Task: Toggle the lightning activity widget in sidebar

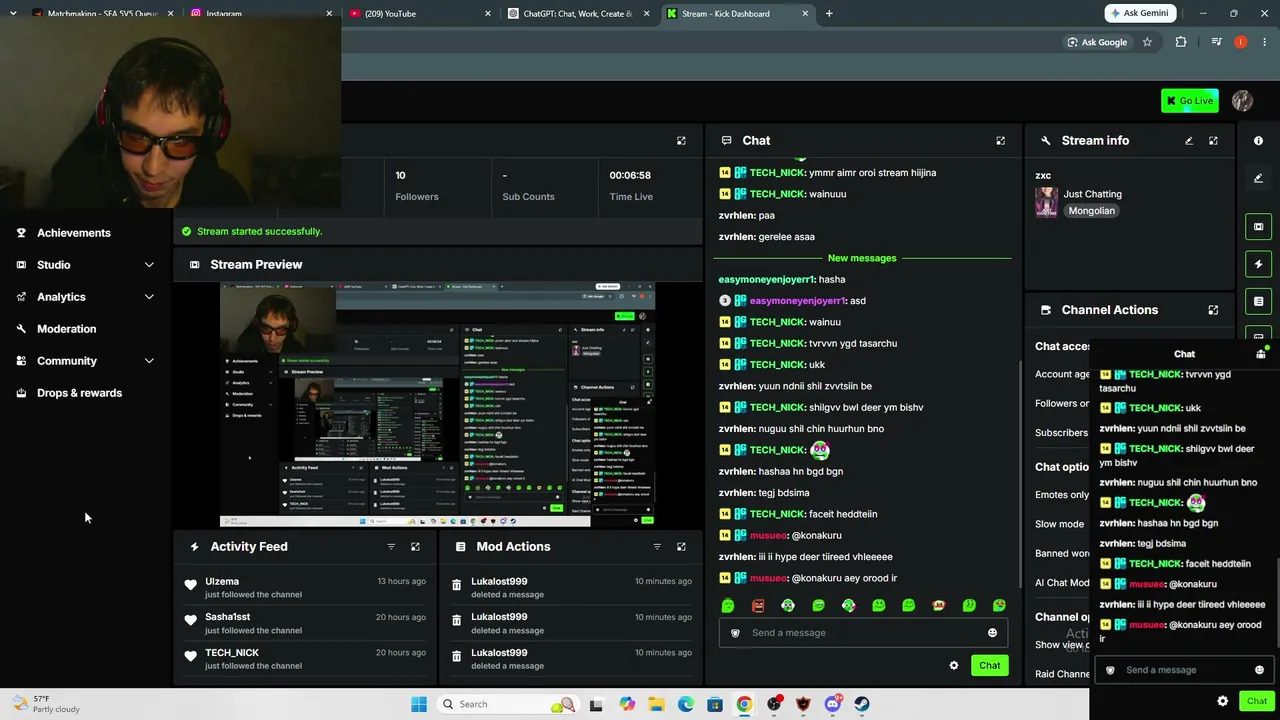Action: pos(1258,264)
